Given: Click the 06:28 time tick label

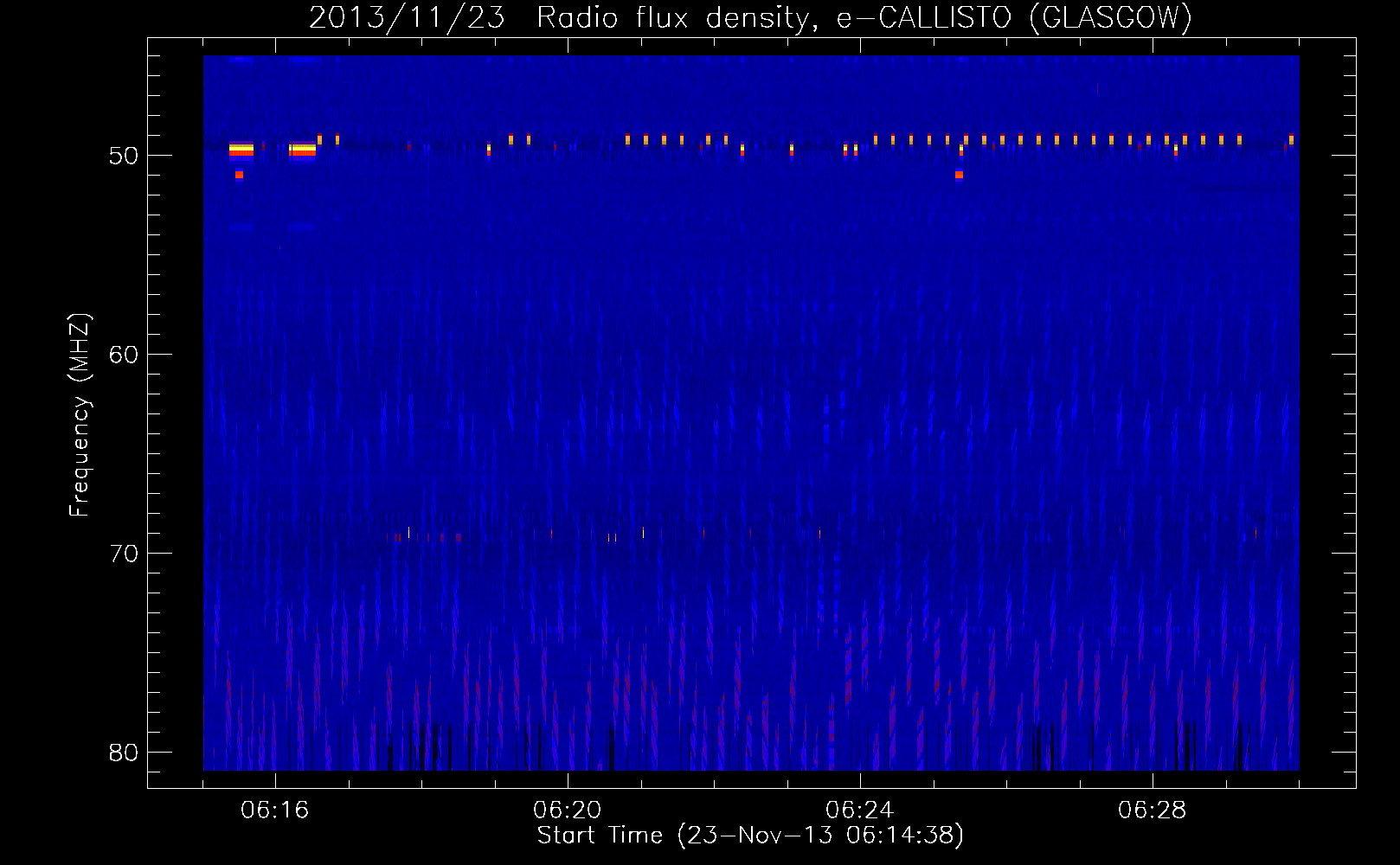Looking at the screenshot, I should 1153,811.
